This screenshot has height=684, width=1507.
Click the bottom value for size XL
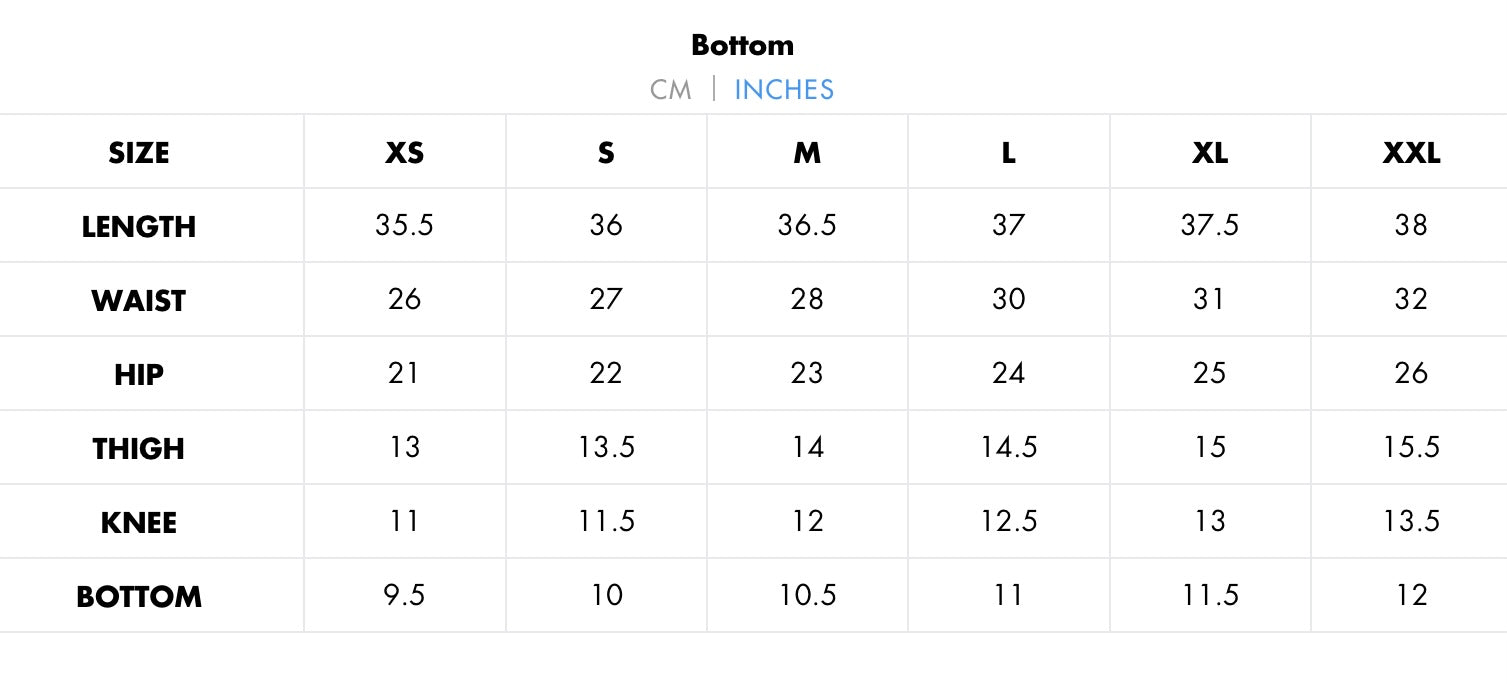[1210, 595]
